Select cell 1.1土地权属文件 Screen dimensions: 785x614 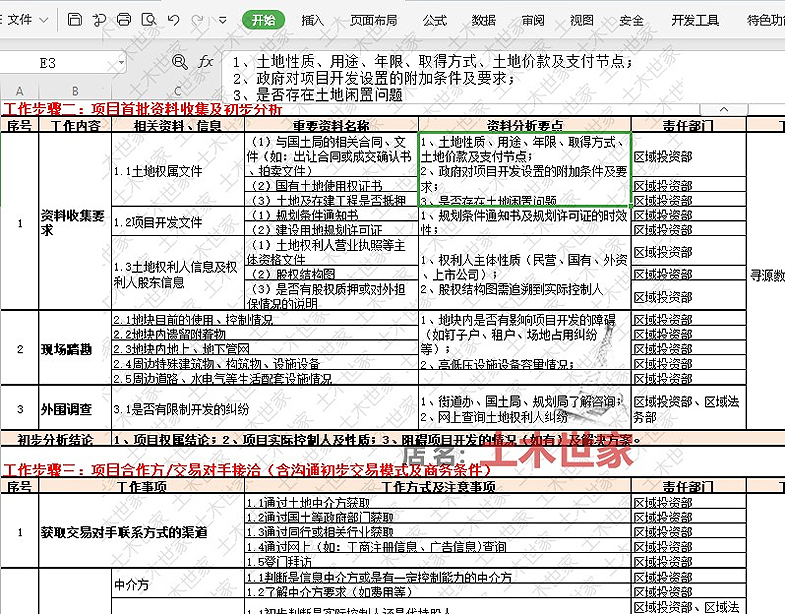178,170
